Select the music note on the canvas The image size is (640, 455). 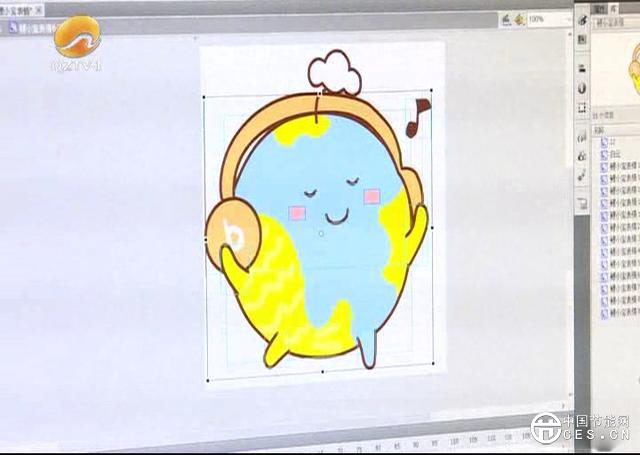click(x=416, y=117)
